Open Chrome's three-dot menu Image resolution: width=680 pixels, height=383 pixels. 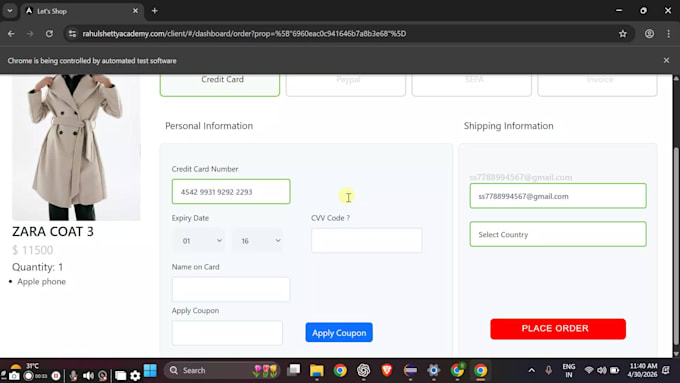[x=668, y=33]
